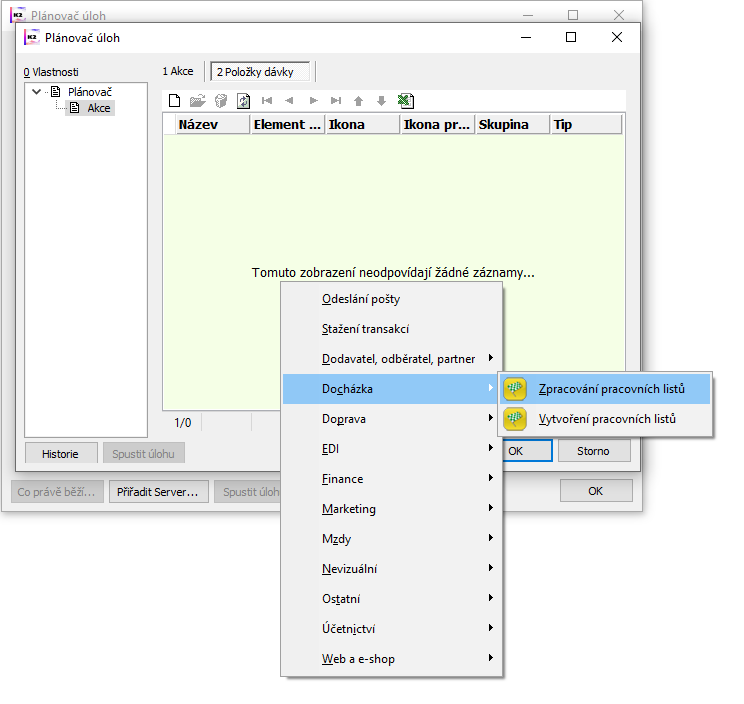744x704 pixels.
Task: Expand Dodavatel, odběratel, partner submenu arrow
Action: (x=491, y=358)
